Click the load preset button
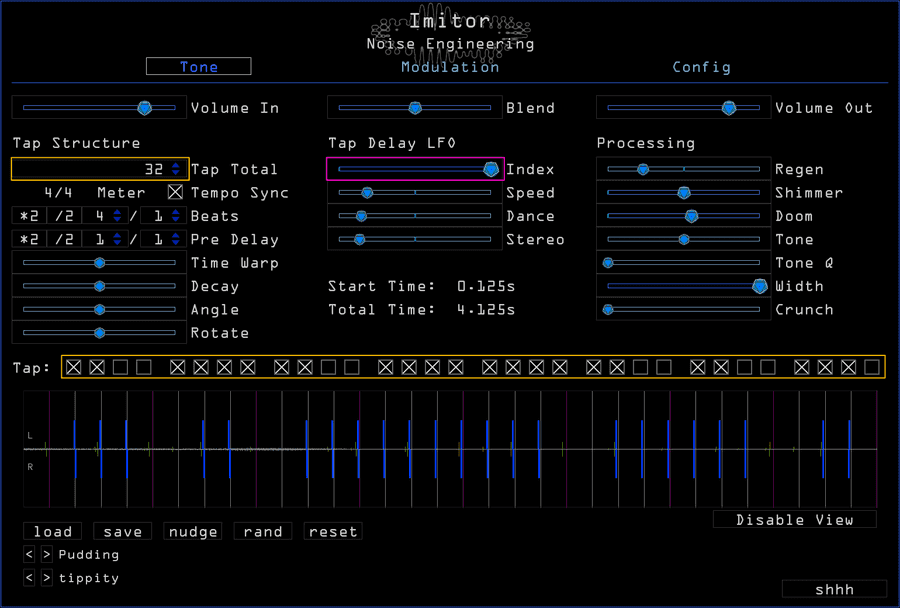 tap(53, 532)
